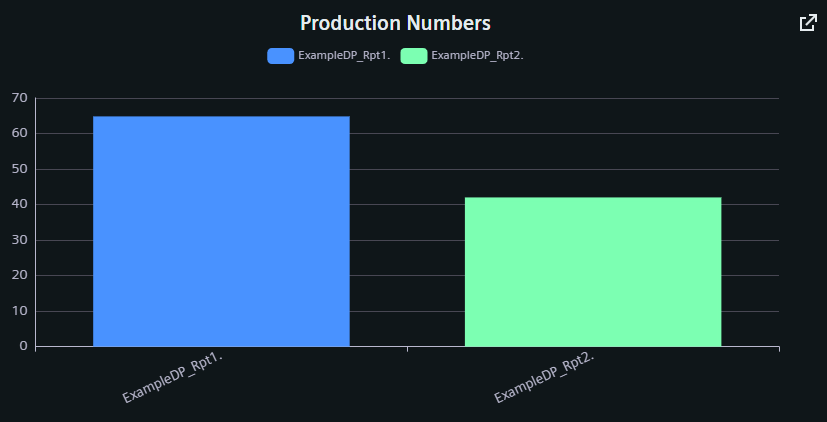Hide ExampleDP_Rpt1. series via legend label

click(343, 56)
